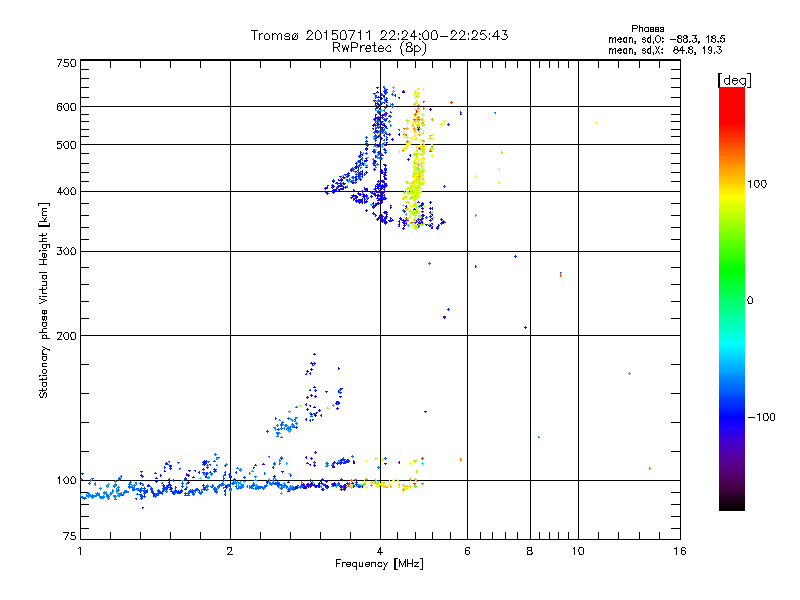Click the x-axis label '10'
Screen dimensions: 800x600
tap(578, 551)
